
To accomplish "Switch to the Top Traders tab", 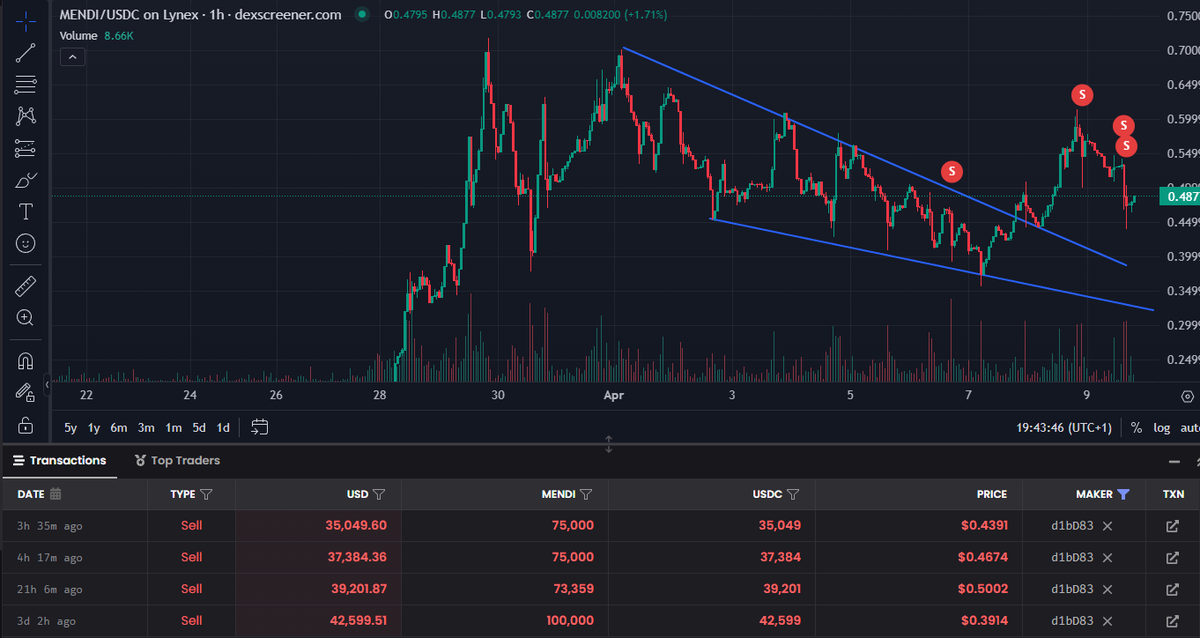I will click(x=177, y=461).
